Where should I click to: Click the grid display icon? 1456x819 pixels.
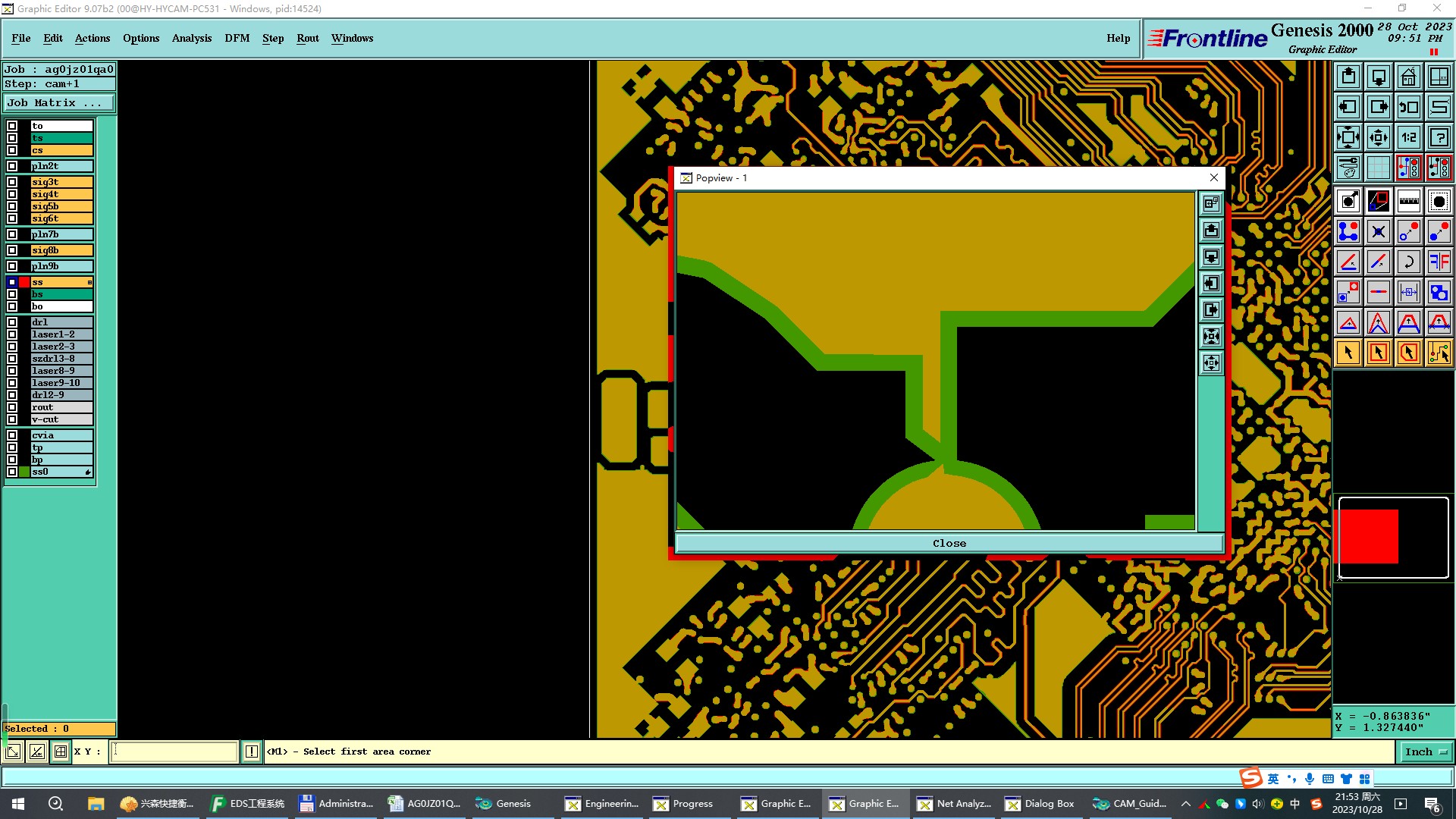point(1378,168)
